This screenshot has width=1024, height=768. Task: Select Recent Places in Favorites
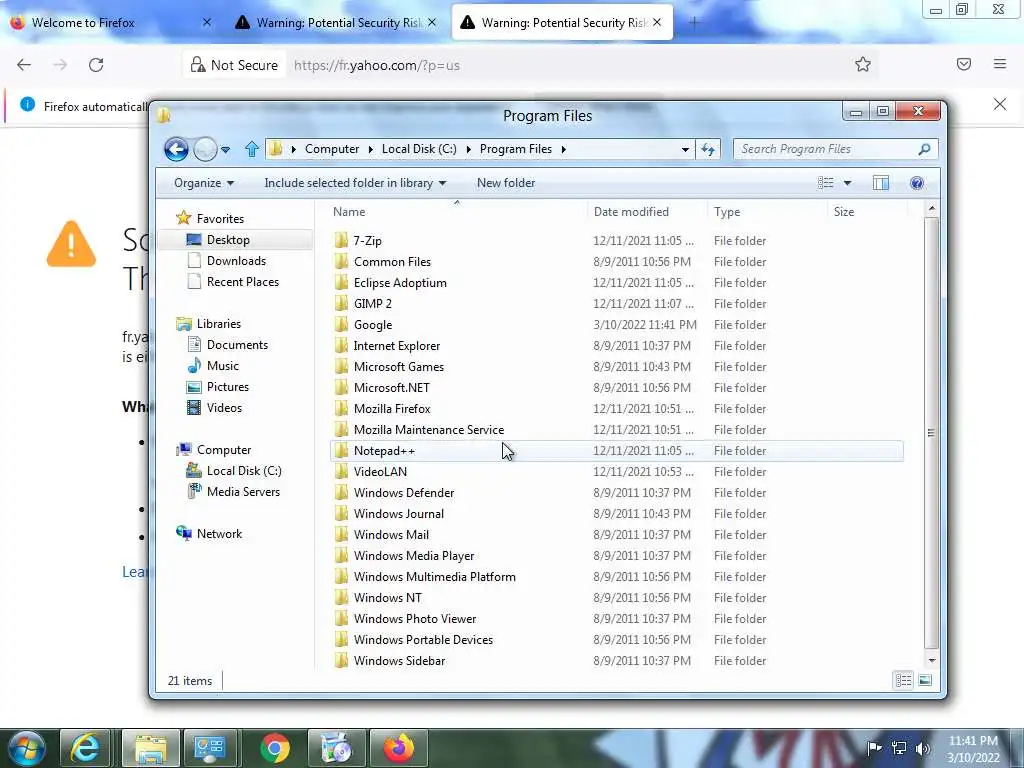point(242,282)
